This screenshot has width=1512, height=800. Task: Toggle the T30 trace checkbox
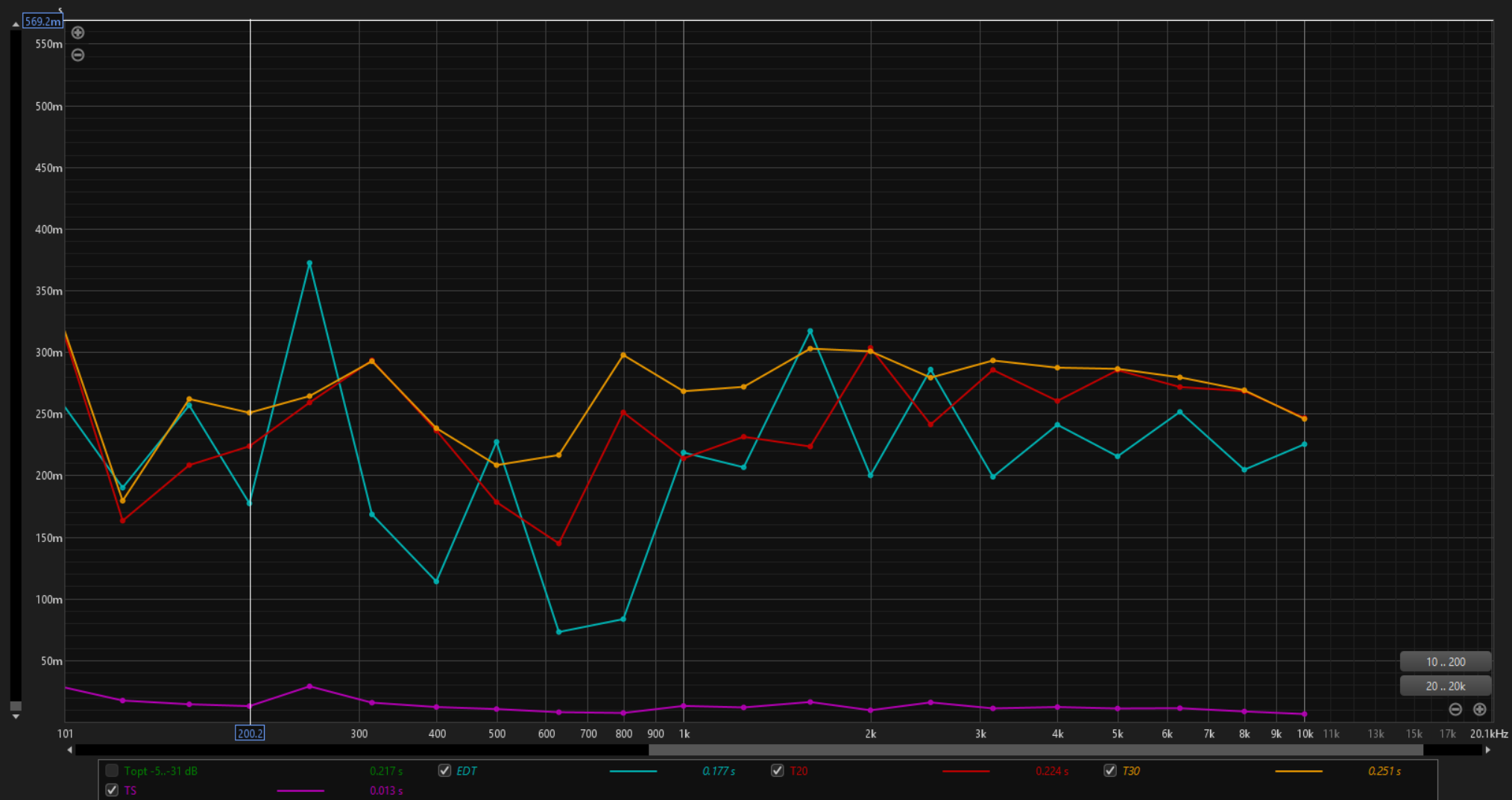(1110, 771)
